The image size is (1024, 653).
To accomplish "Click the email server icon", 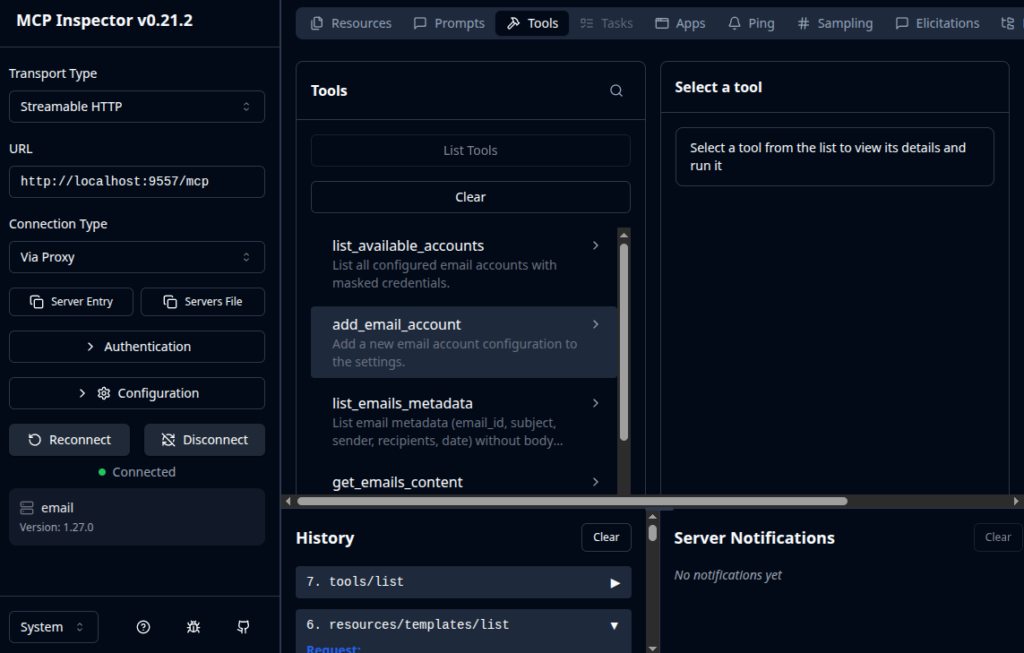I will pyautogui.click(x=27, y=507).
